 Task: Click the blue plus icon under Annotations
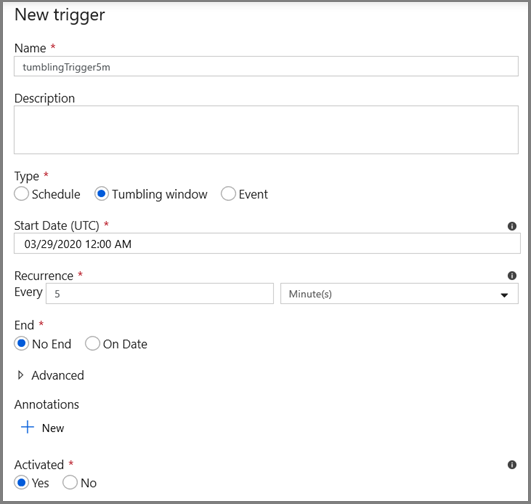coord(27,427)
